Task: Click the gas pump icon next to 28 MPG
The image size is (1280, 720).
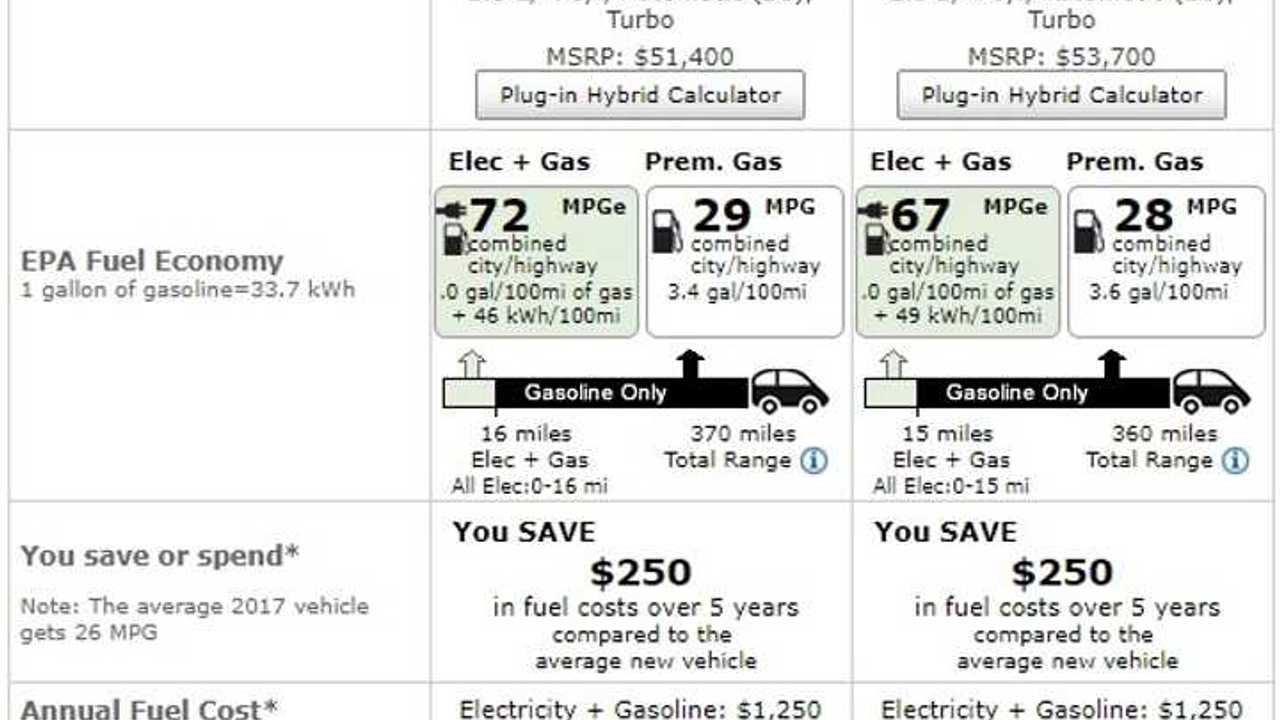Action: click(1088, 232)
